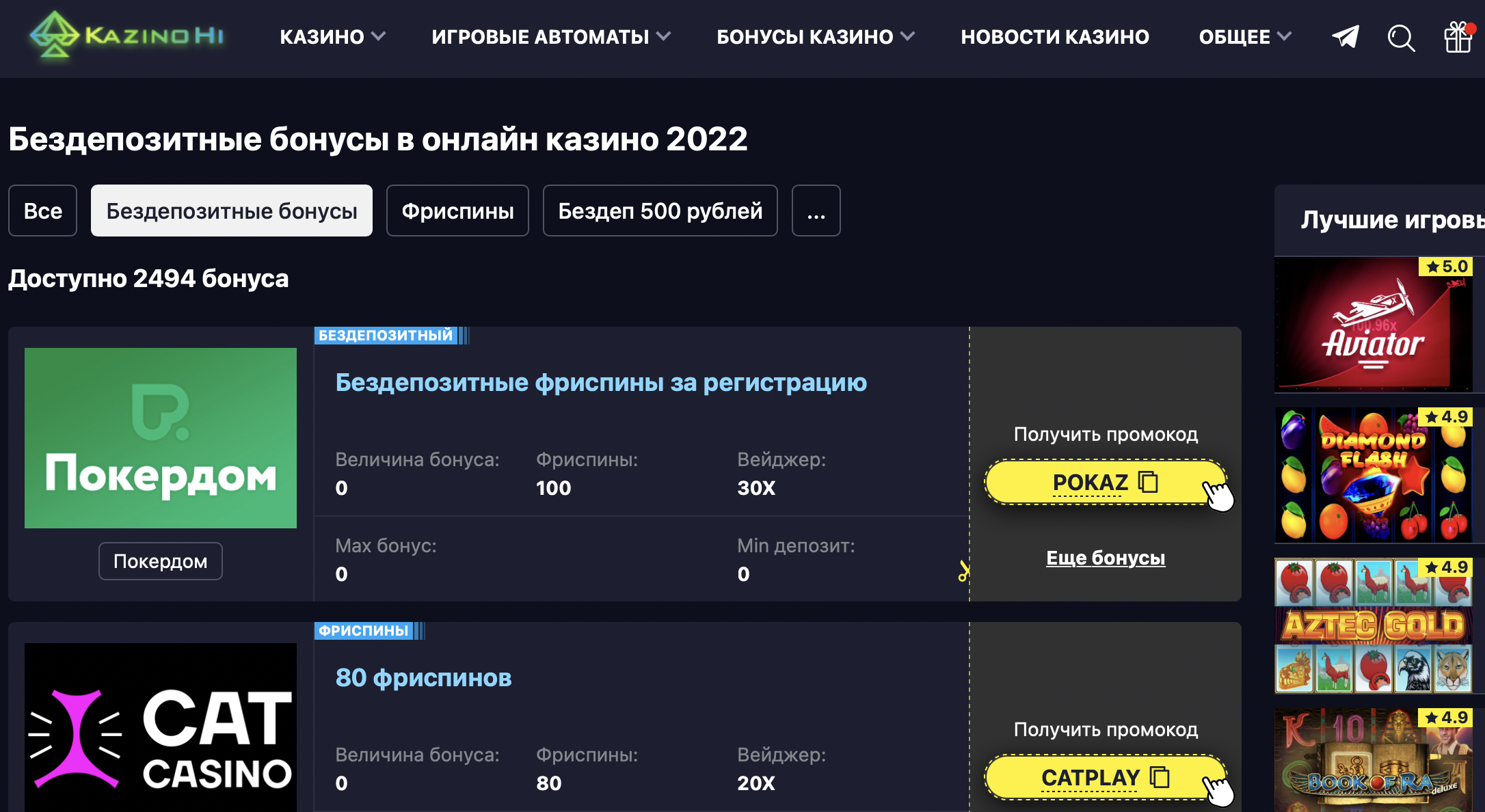
Task: Go to НОВОСТИ КАЗИНО menu item
Action: click(1055, 37)
